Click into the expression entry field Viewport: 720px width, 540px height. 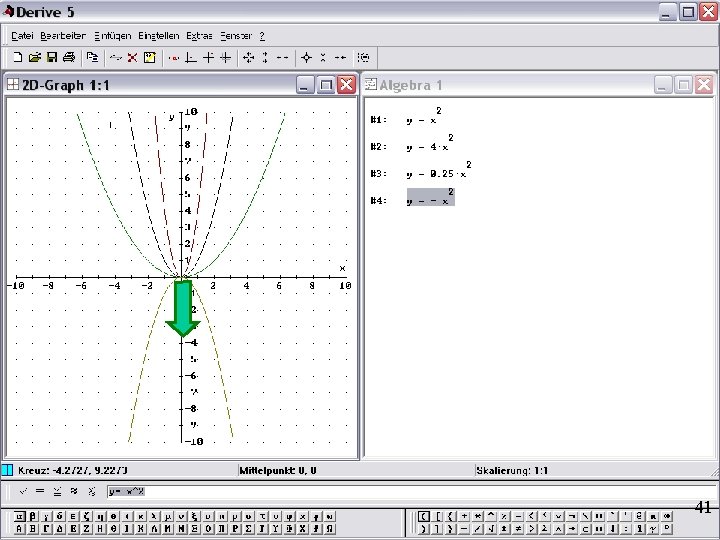coord(411,491)
